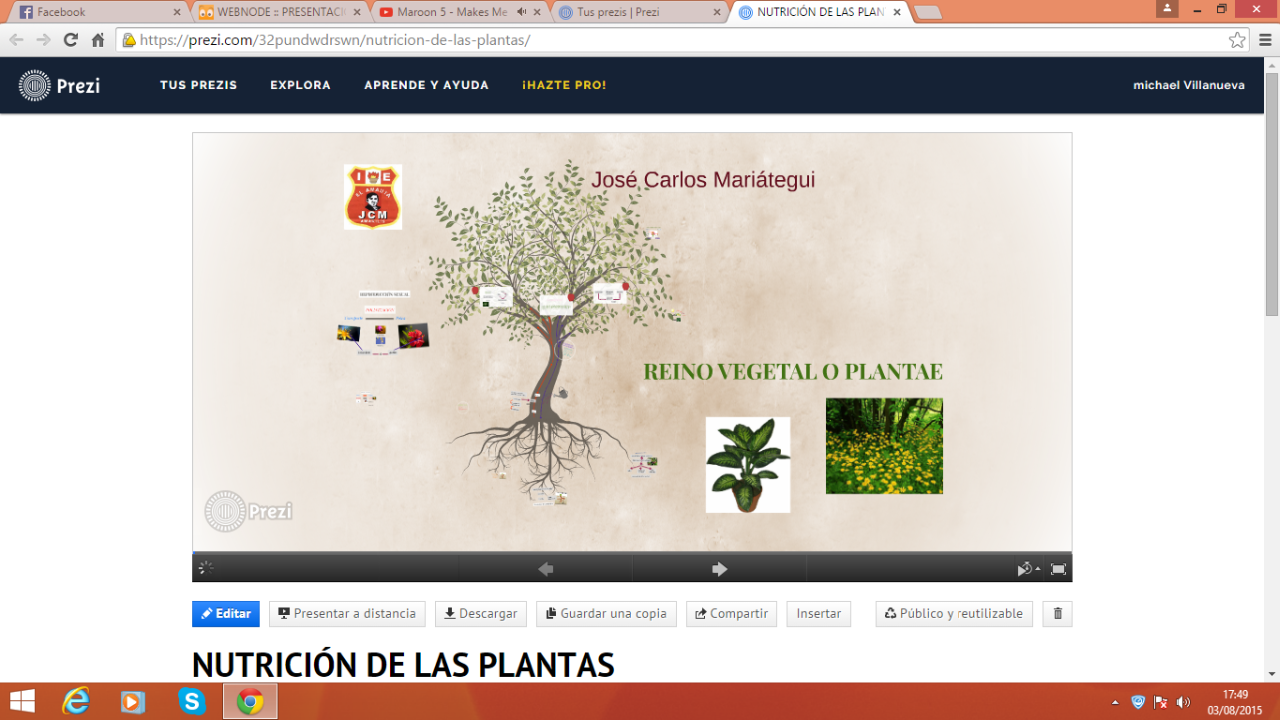Enter fullscreen mode in the Prezi player

[x=1058, y=569]
